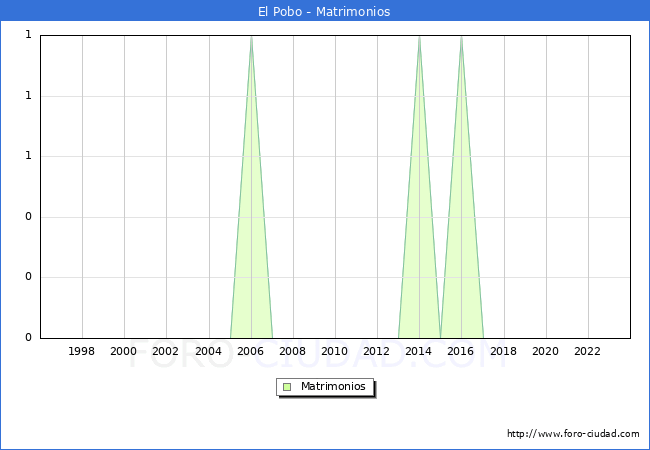This screenshot has height=450, width=650.
Task: Select the 2000 x-axis label
Action: [x=124, y=351]
